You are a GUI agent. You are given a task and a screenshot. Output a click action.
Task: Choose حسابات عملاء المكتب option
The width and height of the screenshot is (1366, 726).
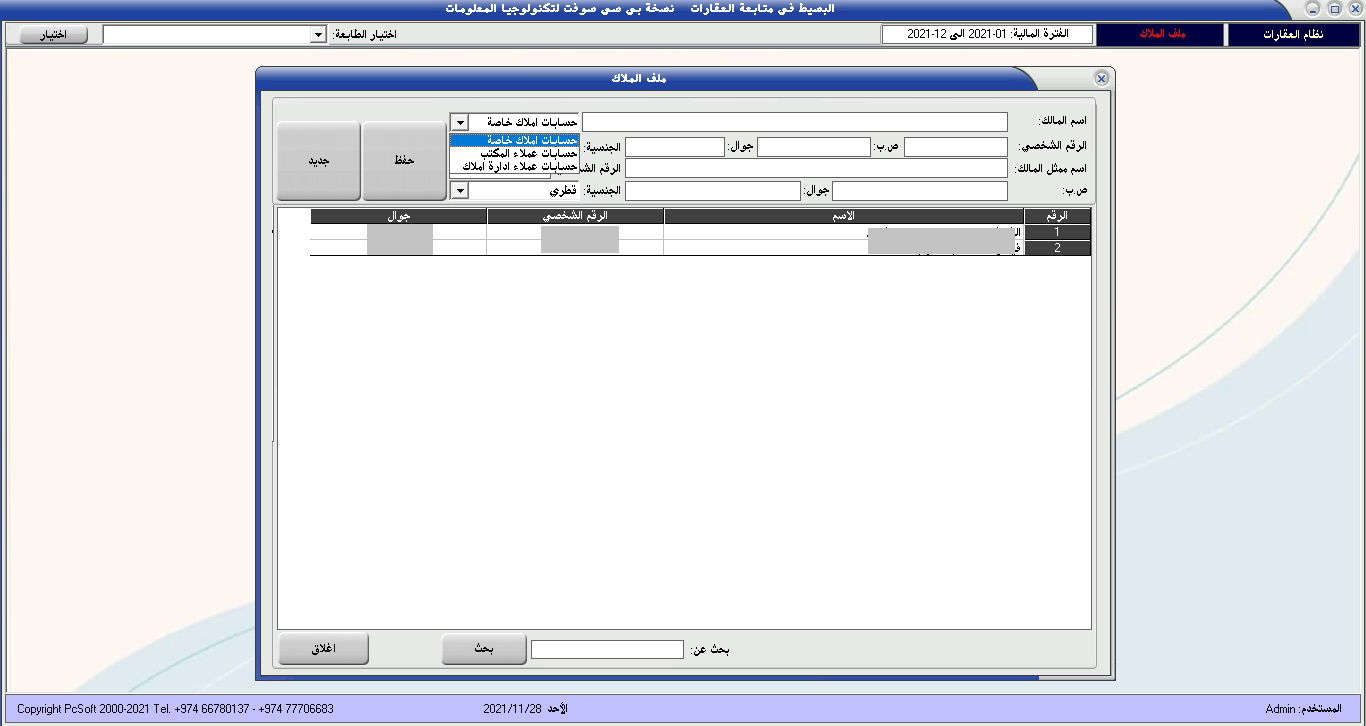[x=514, y=153]
